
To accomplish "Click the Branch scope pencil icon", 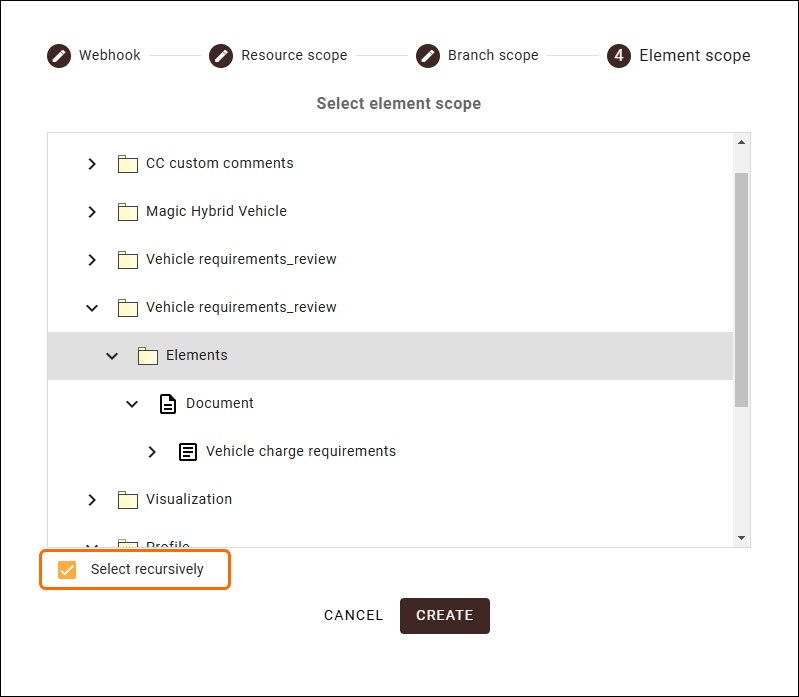I will pyautogui.click(x=428, y=56).
